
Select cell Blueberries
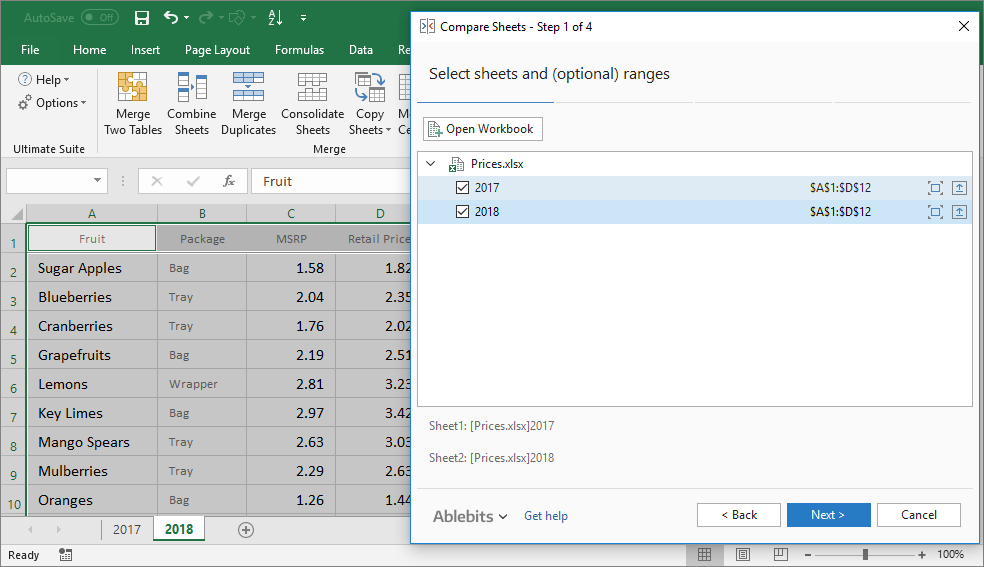(92, 297)
